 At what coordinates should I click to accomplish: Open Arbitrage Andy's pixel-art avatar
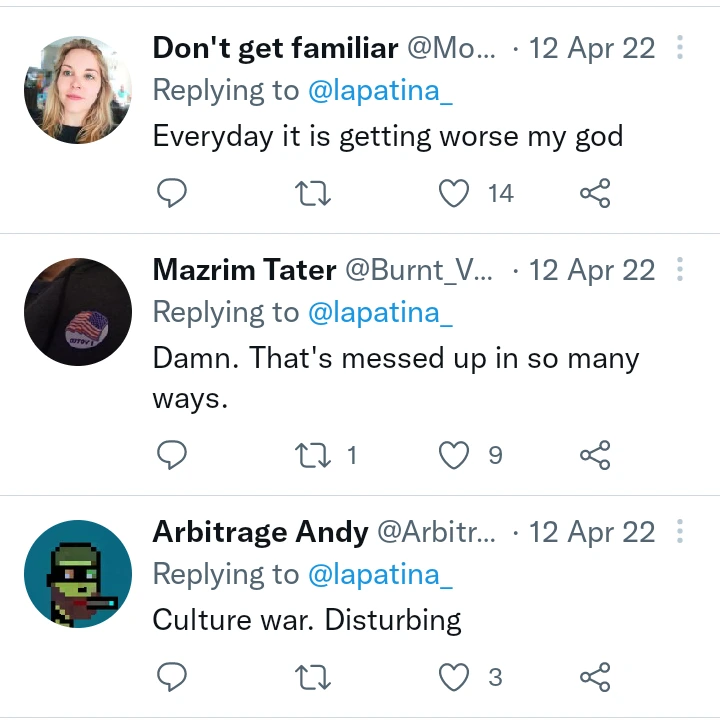[x=78, y=574]
